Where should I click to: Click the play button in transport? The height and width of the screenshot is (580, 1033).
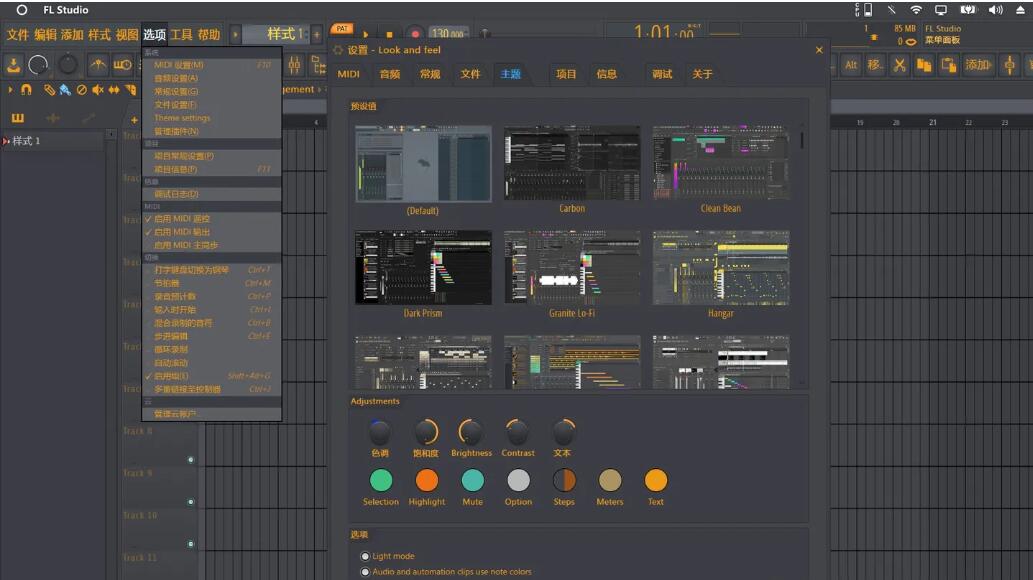(366, 34)
